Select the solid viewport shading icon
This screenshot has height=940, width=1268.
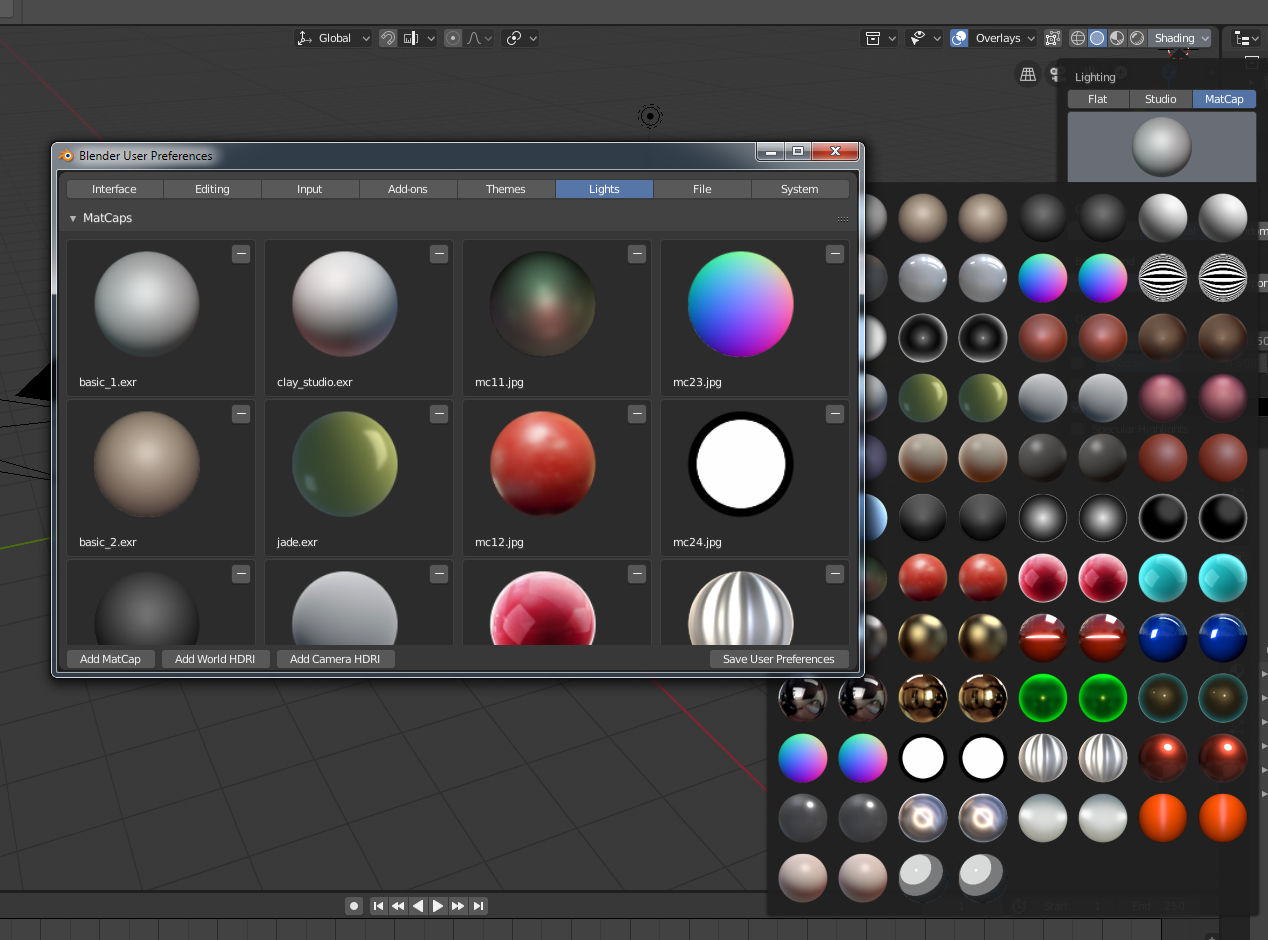[1097, 38]
